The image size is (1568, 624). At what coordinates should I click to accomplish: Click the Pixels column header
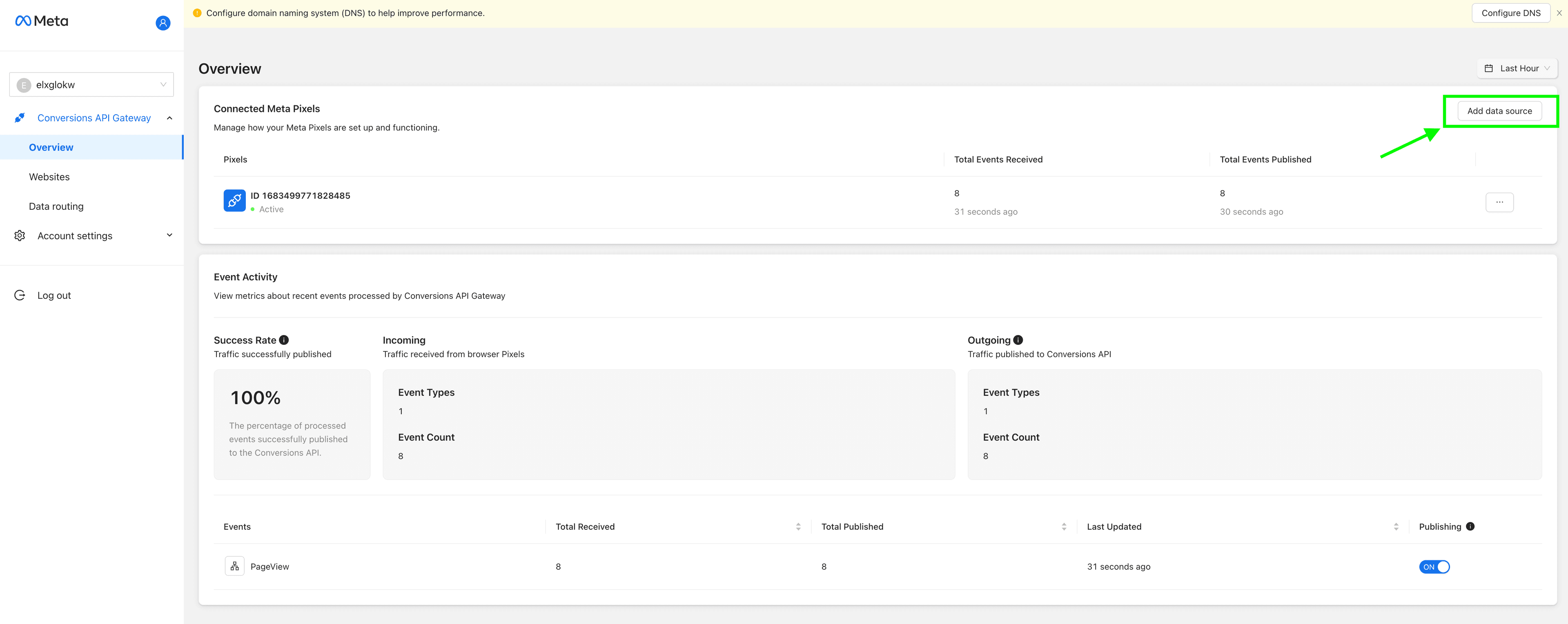click(235, 160)
